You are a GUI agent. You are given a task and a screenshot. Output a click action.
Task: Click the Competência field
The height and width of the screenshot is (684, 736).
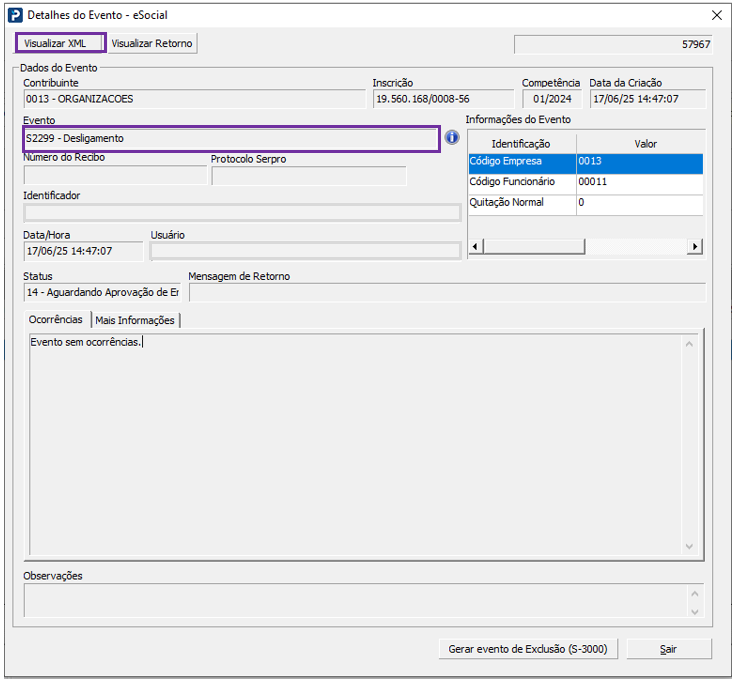point(552,99)
